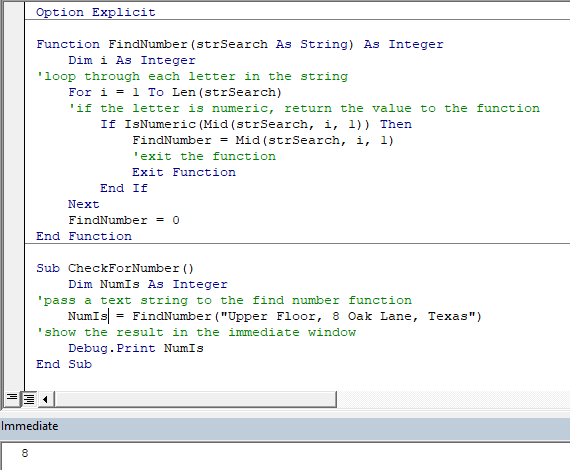Click the For i = 1 To Len line
570x470 pixels.
point(175,92)
